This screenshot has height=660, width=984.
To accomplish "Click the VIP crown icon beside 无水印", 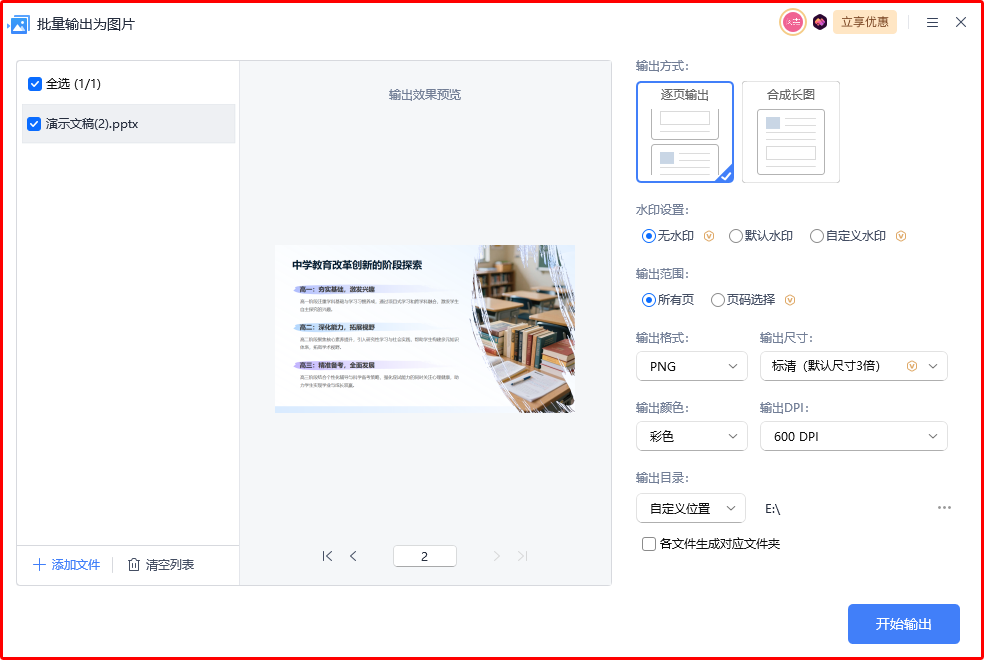I will [709, 235].
